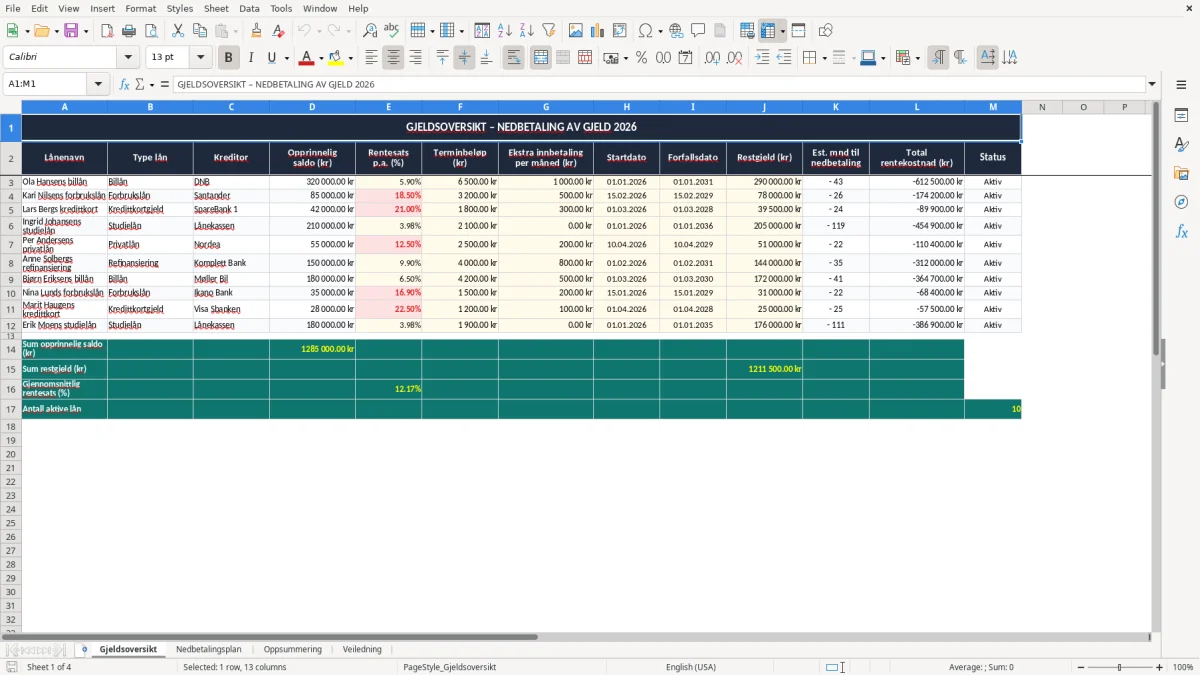Screen dimensions: 1200x675
Task: Zoom out with the minus button
Action: (1080, 667)
